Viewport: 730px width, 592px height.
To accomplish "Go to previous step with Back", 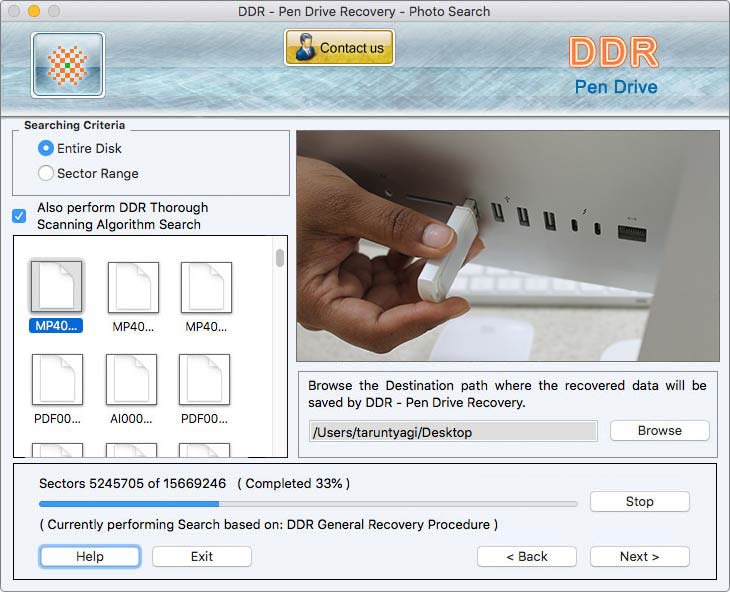I will click(x=527, y=556).
